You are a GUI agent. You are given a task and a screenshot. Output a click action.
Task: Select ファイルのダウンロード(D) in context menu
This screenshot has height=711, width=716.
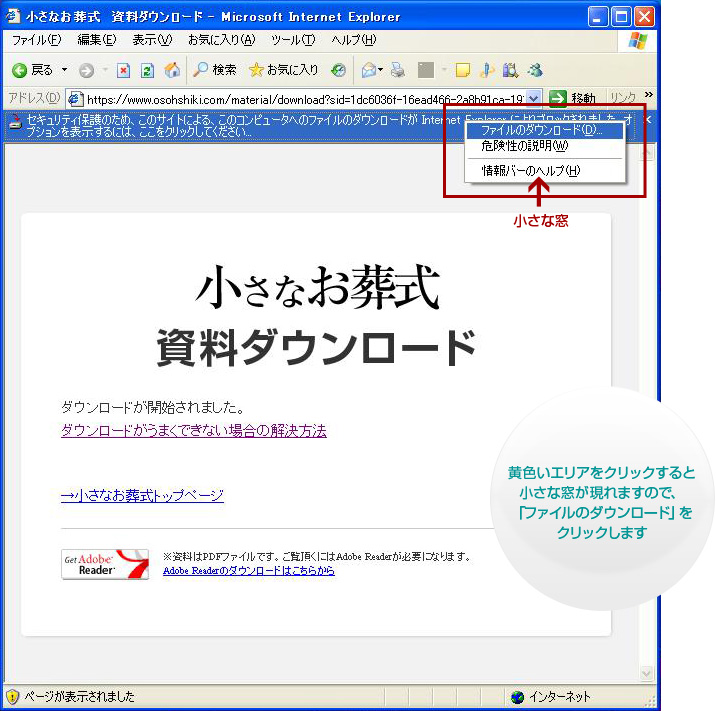pyautogui.click(x=544, y=130)
